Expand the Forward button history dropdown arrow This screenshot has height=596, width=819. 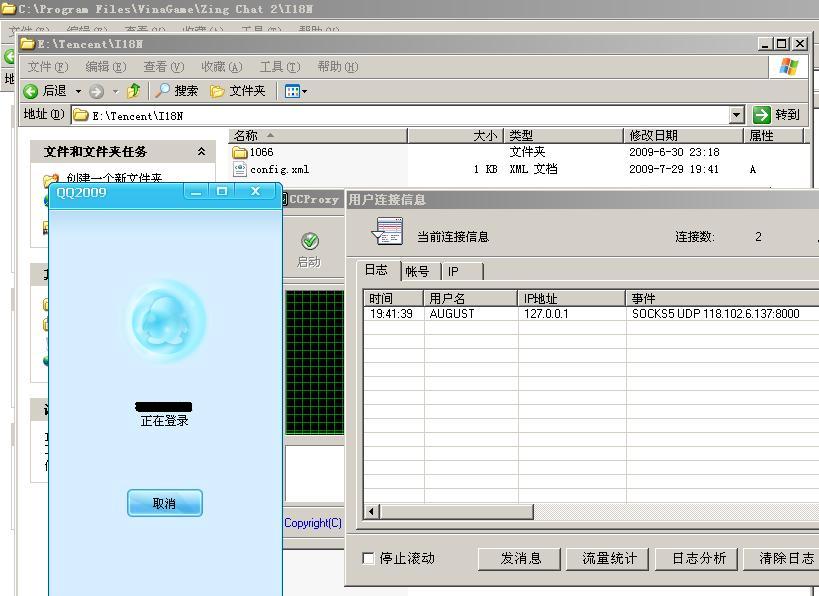[115, 92]
